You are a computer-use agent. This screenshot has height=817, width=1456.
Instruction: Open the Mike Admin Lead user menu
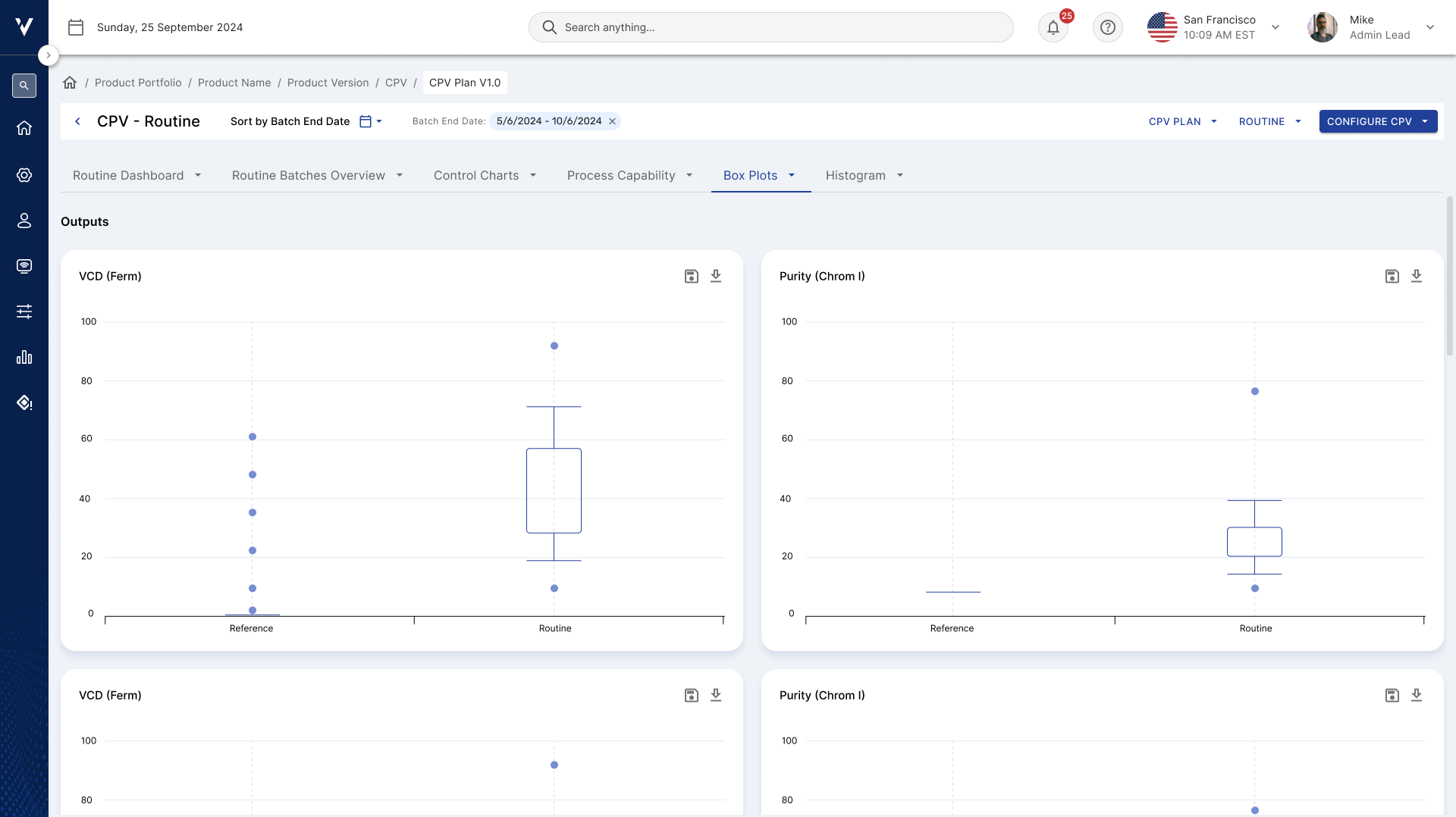coord(1372,27)
